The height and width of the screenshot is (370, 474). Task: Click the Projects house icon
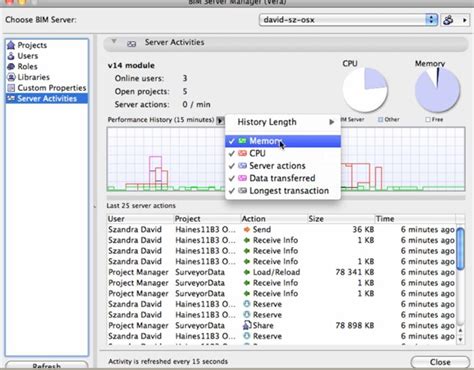(x=11, y=45)
